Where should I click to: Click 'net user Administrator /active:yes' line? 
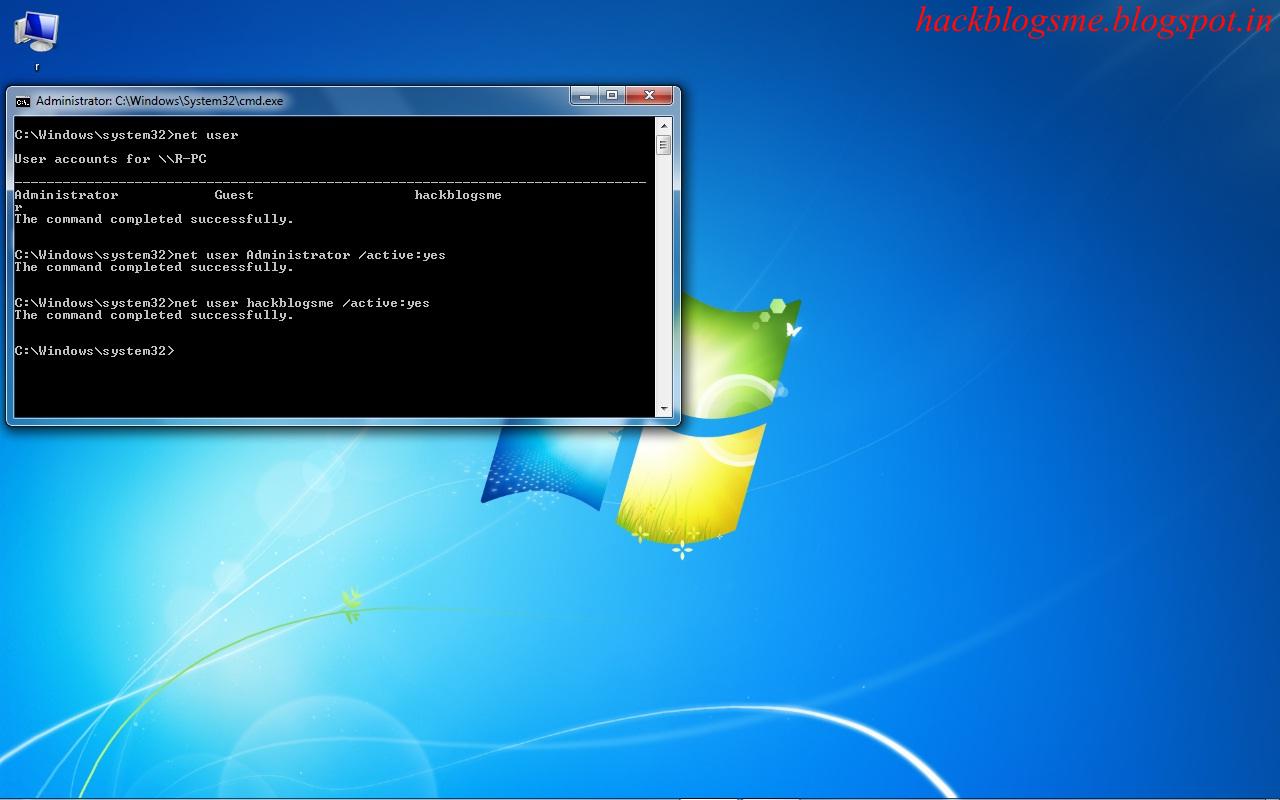(230, 255)
